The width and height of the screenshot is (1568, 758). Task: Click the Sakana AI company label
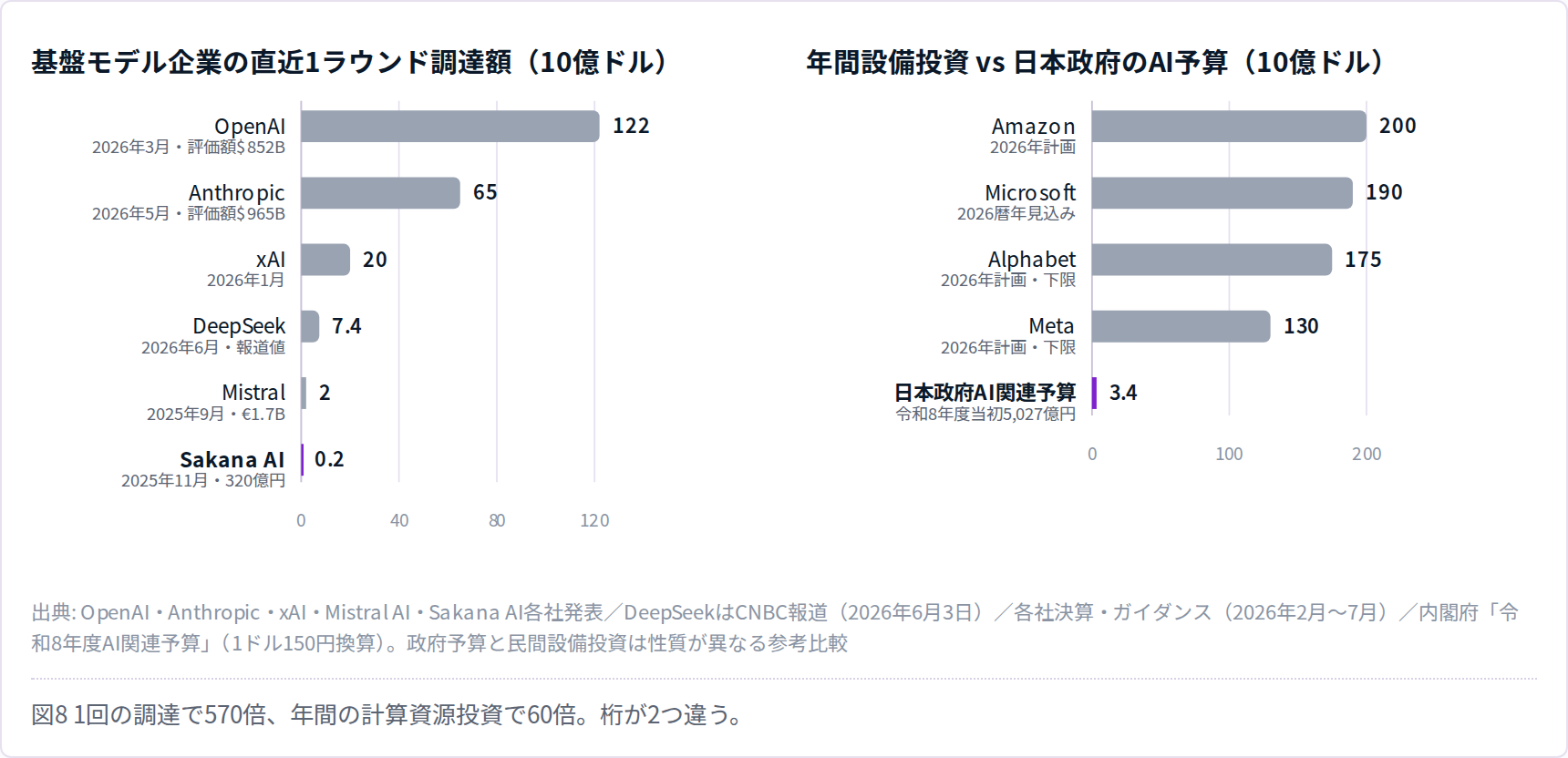point(232,459)
